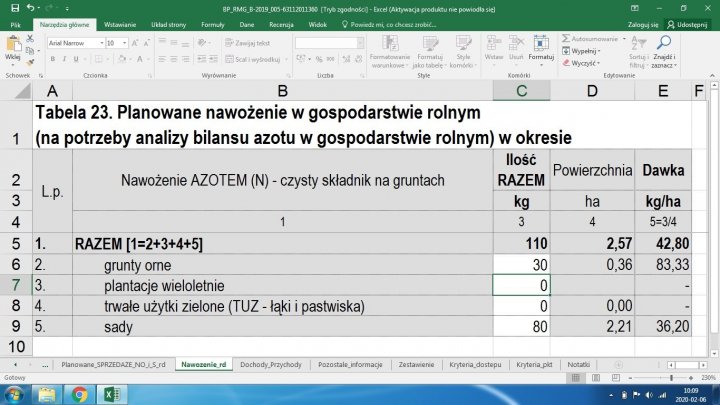Image resolution: width=720 pixels, height=405 pixels.
Task: Toggle Underline formatting
Action: tap(76, 59)
